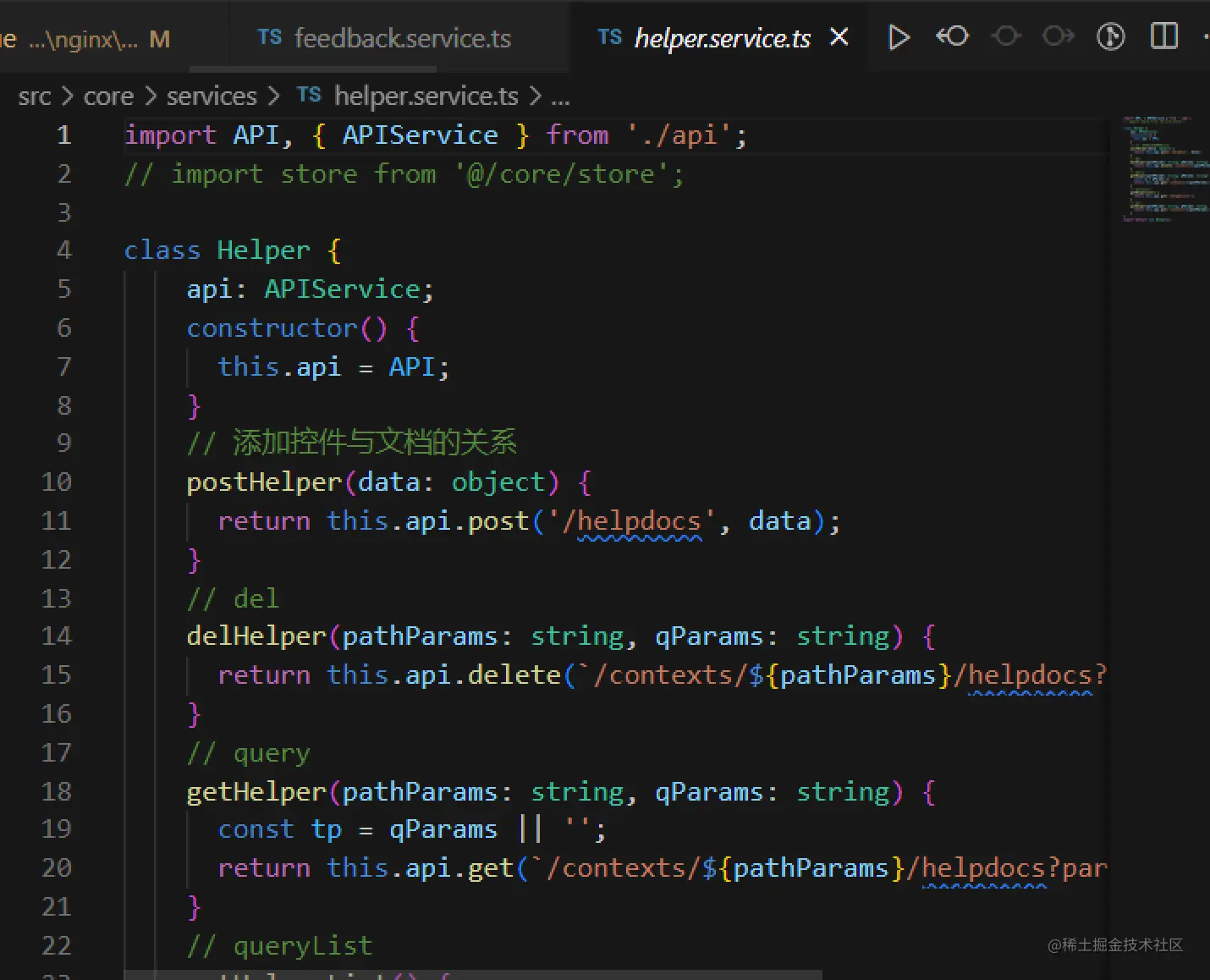Click the Run play icon in editor toolbar
The image size is (1210, 980).
[899, 37]
